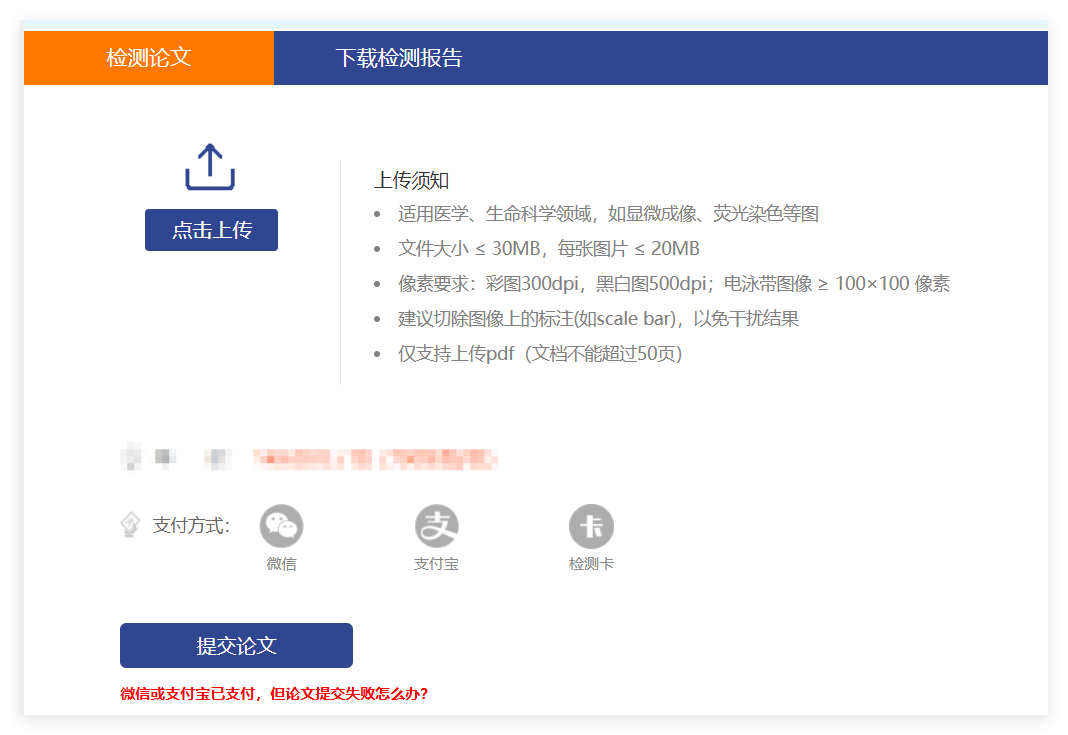Choose the 支付宝 payment icon

(437, 526)
